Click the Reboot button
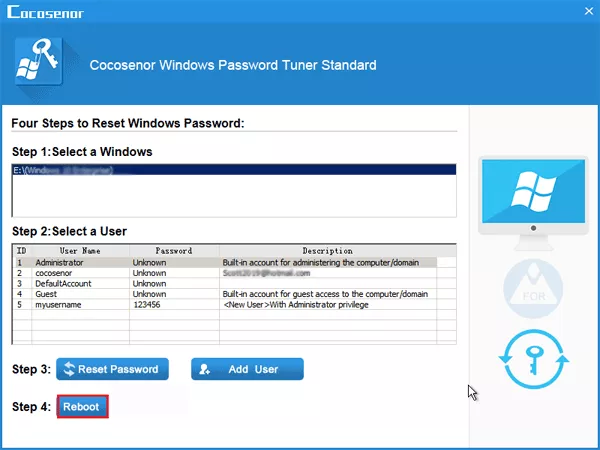The height and width of the screenshot is (450, 600). 83,407
